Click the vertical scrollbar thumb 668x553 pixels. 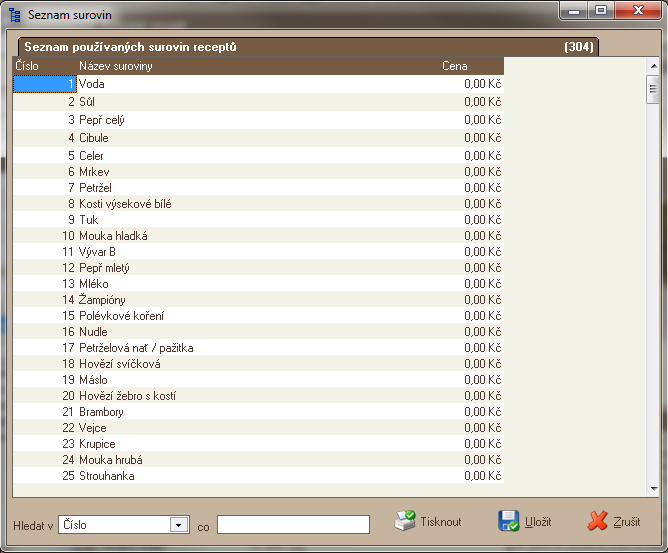coord(653,89)
